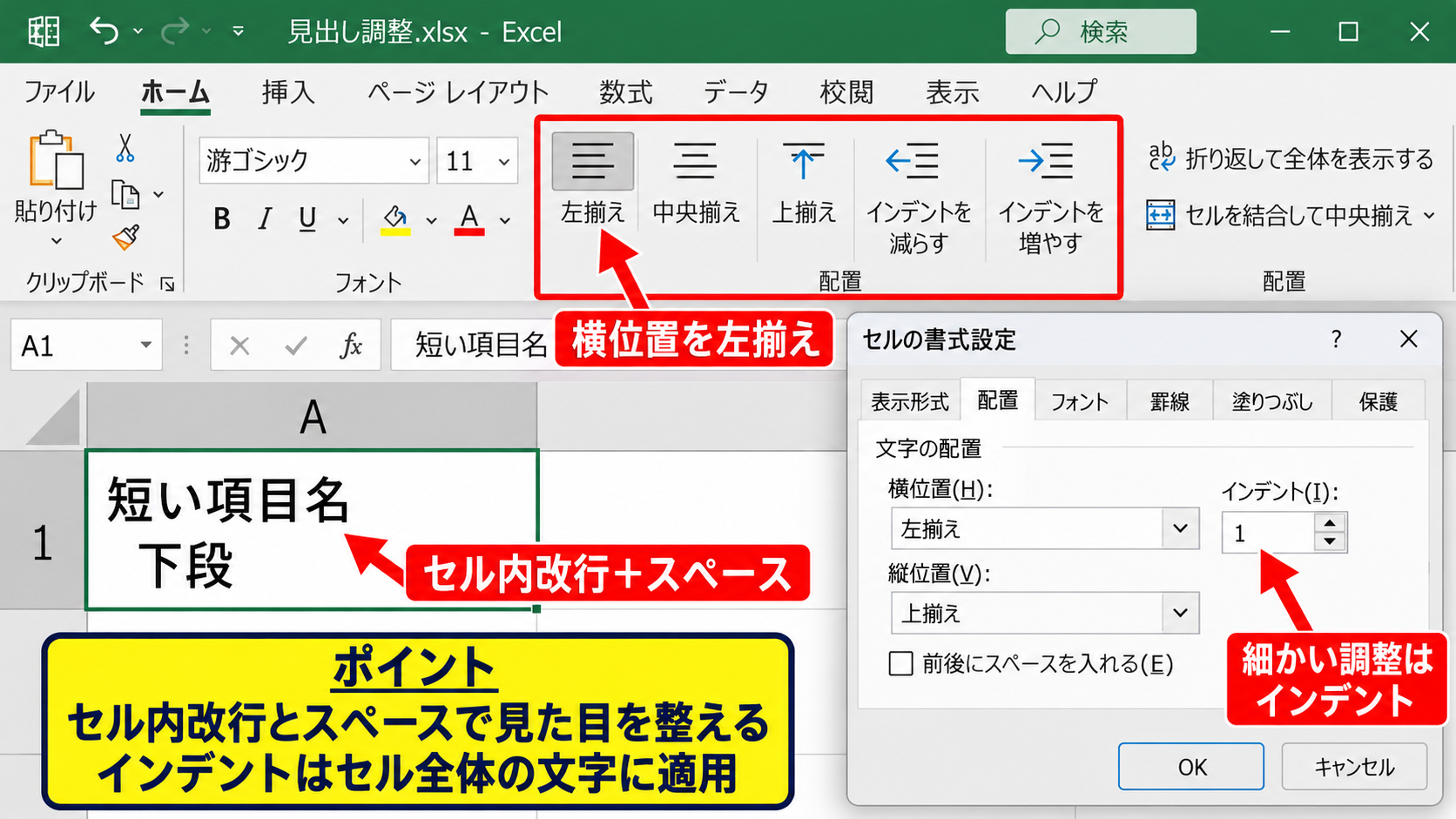Viewport: 1456px width, 819px height.
Task: Toggle italic I formatting
Action: [265, 219]
